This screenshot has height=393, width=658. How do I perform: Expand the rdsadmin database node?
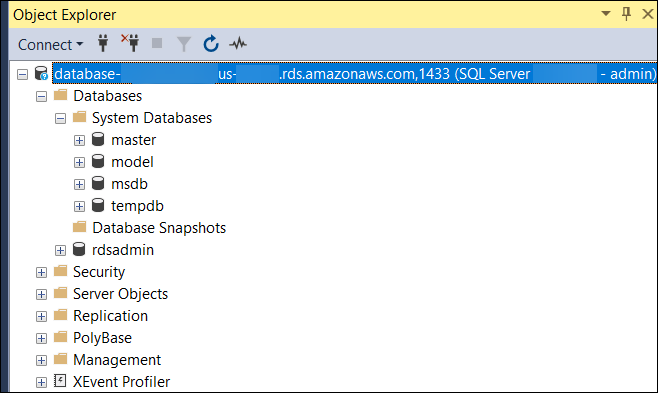click(x=60, y=250)
